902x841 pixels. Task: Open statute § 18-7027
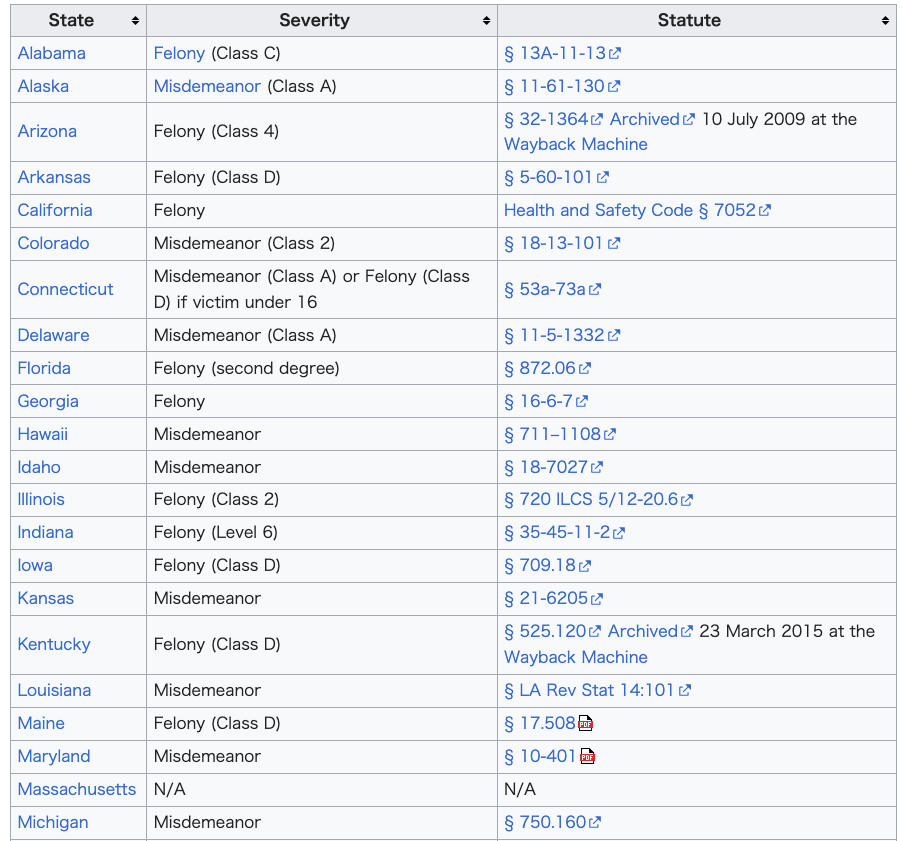tap(546, 467)
